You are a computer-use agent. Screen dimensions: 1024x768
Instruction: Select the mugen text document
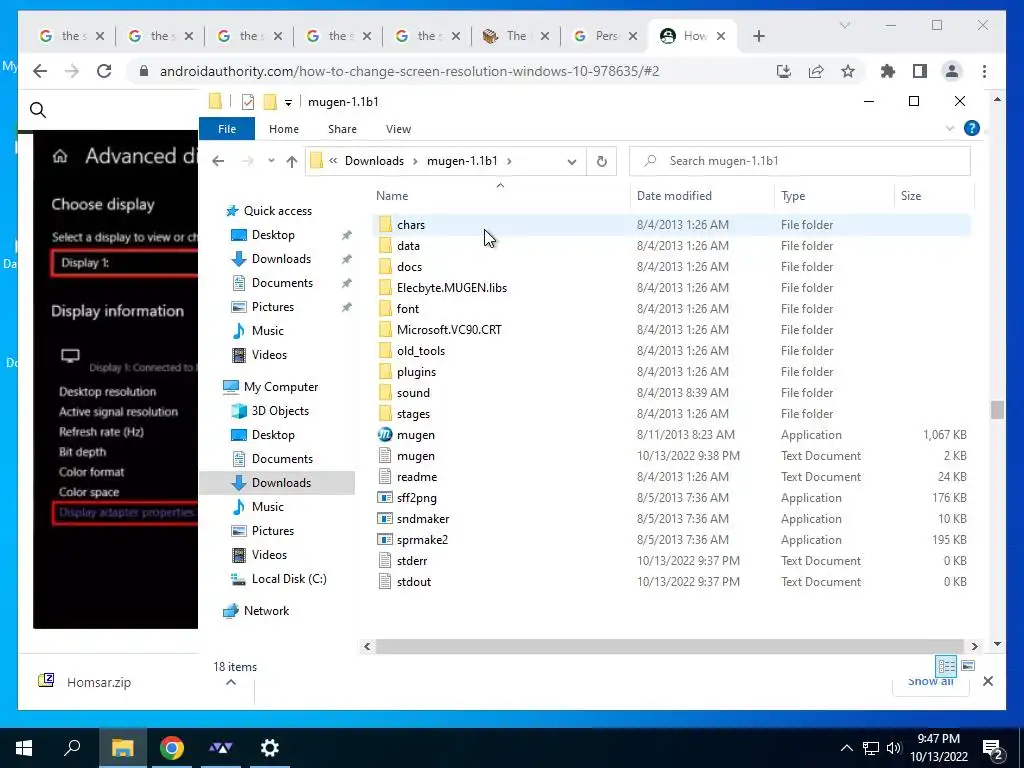pos(415,456)
